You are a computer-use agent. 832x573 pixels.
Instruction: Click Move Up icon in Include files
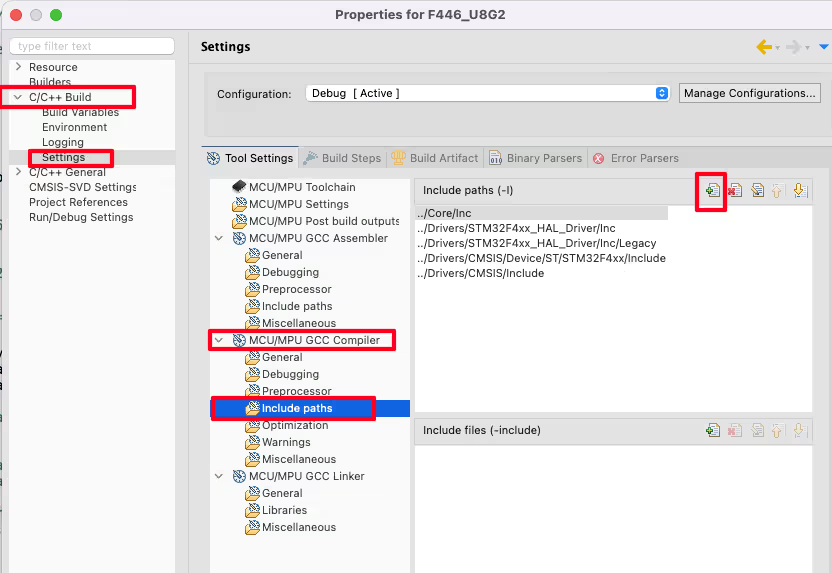point(777,430)
